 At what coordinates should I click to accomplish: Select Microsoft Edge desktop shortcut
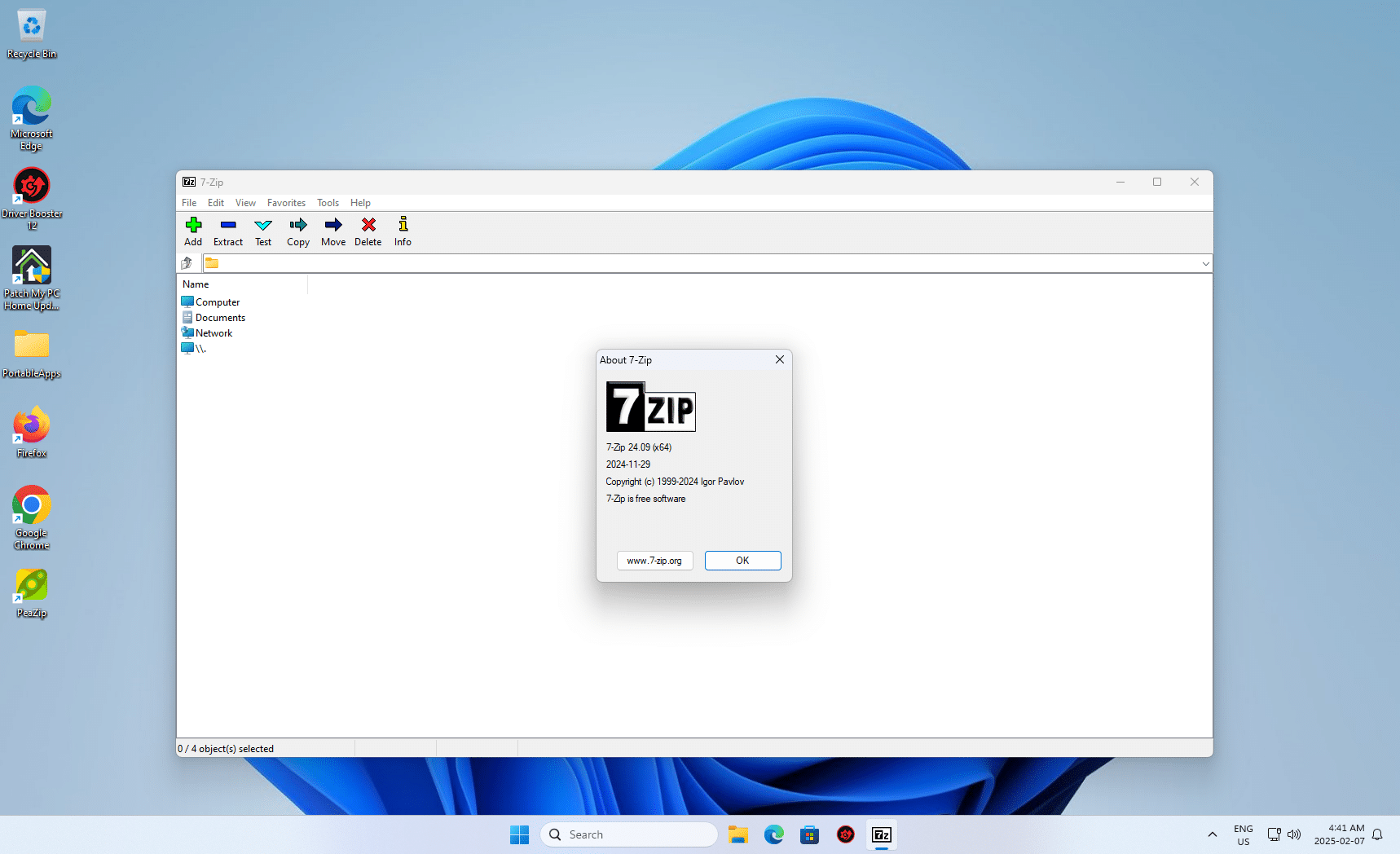pos(32,119)
